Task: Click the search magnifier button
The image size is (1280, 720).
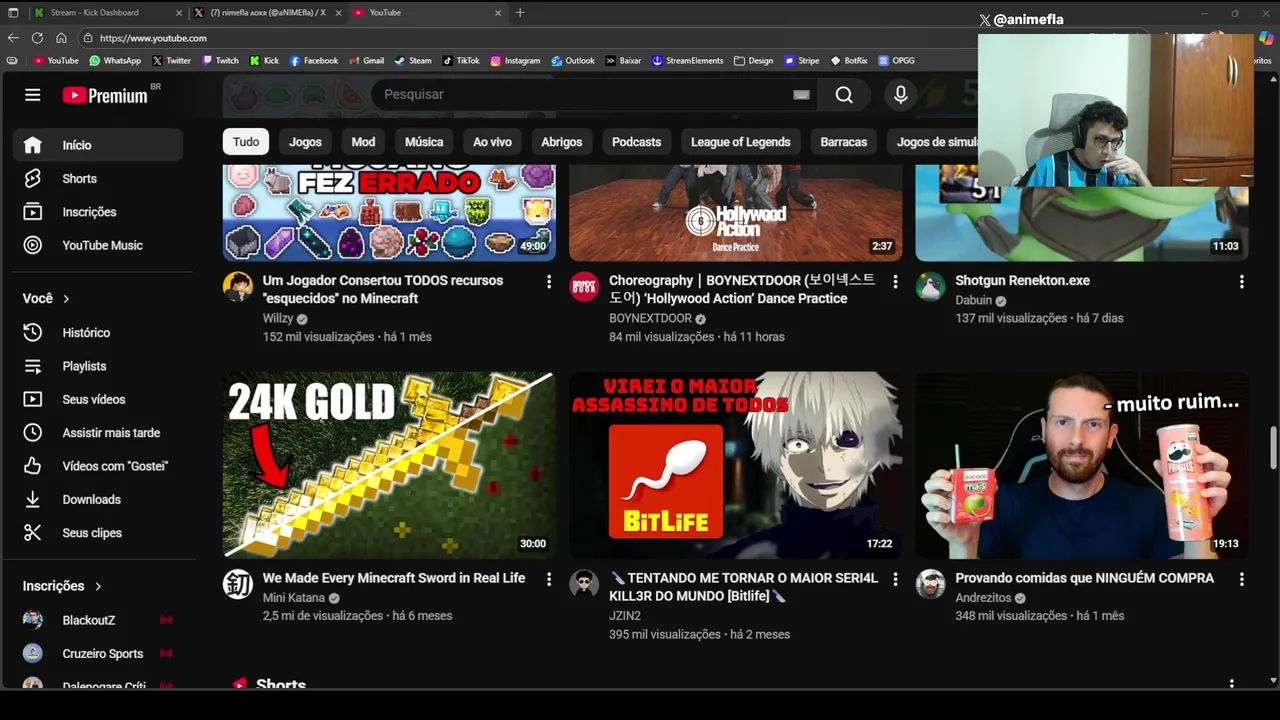Action: pyautogui.click(x=844, y=94)
